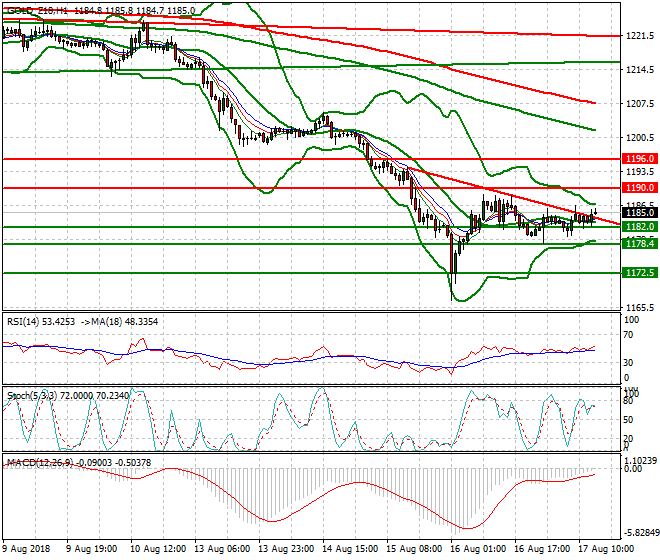
Task: Click the 15 Aug 08:00 time label
Action: click(x=414, y=549)
